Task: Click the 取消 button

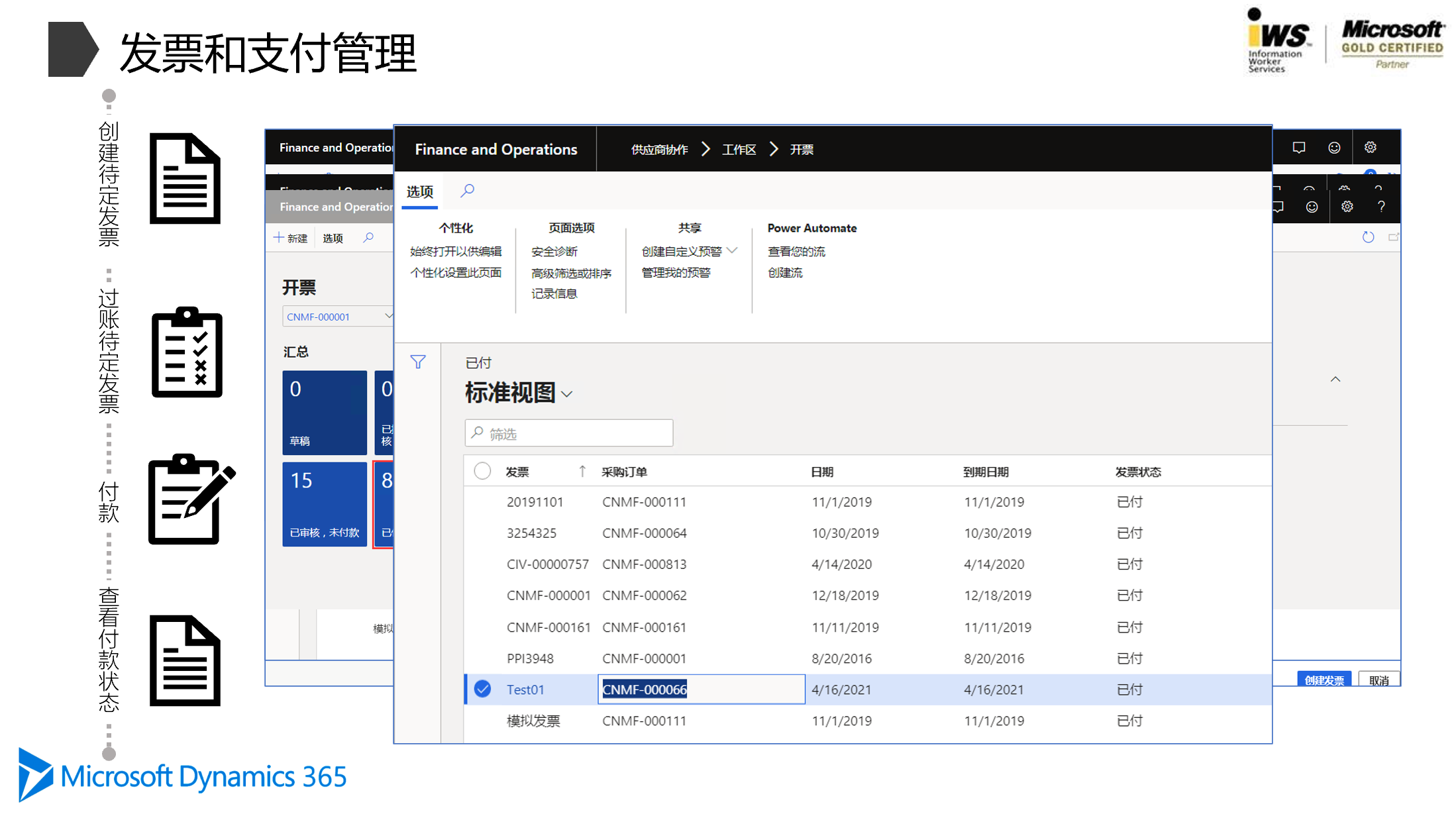Action: 1379,680
